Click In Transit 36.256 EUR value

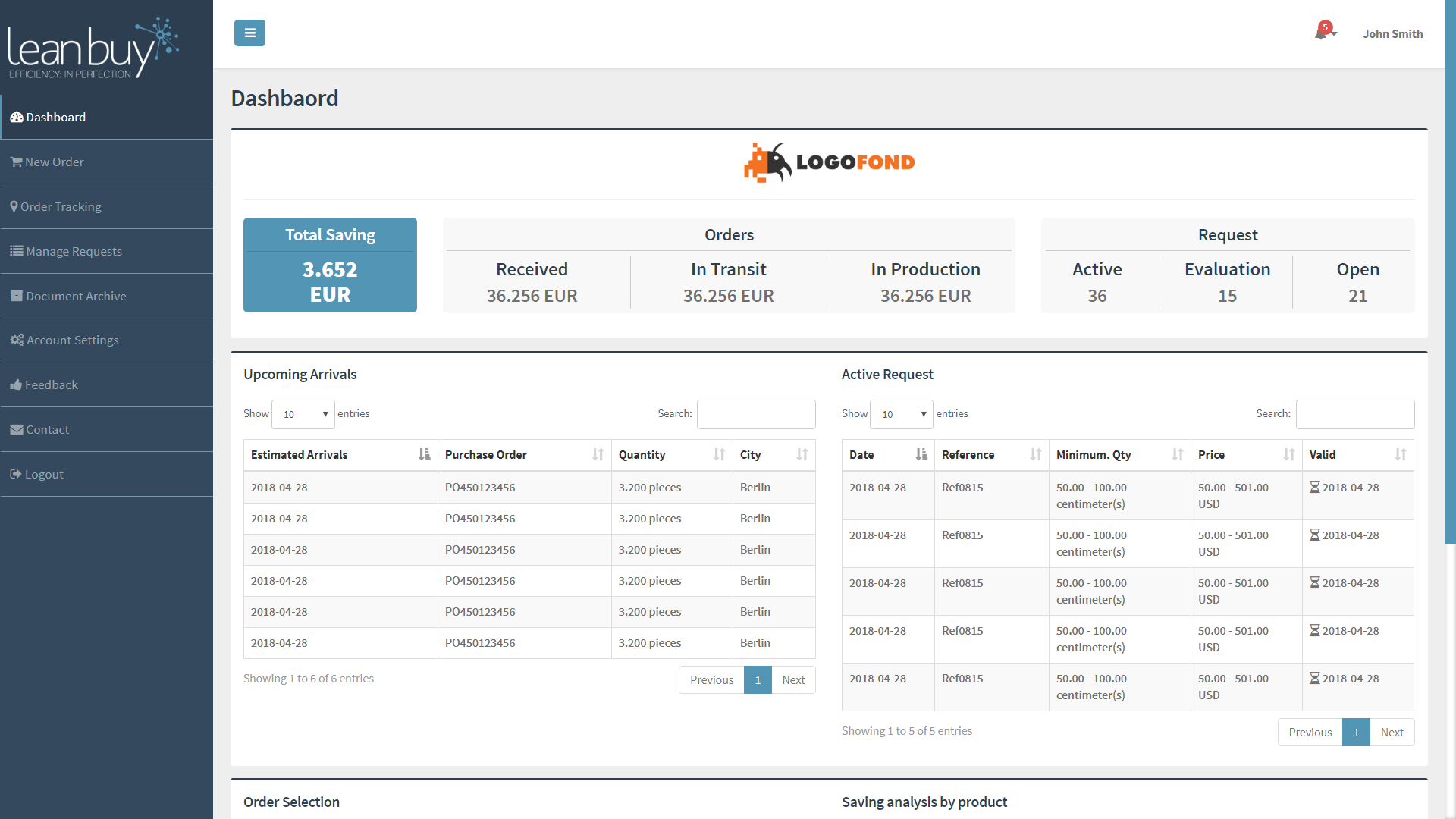pos(728,296)
